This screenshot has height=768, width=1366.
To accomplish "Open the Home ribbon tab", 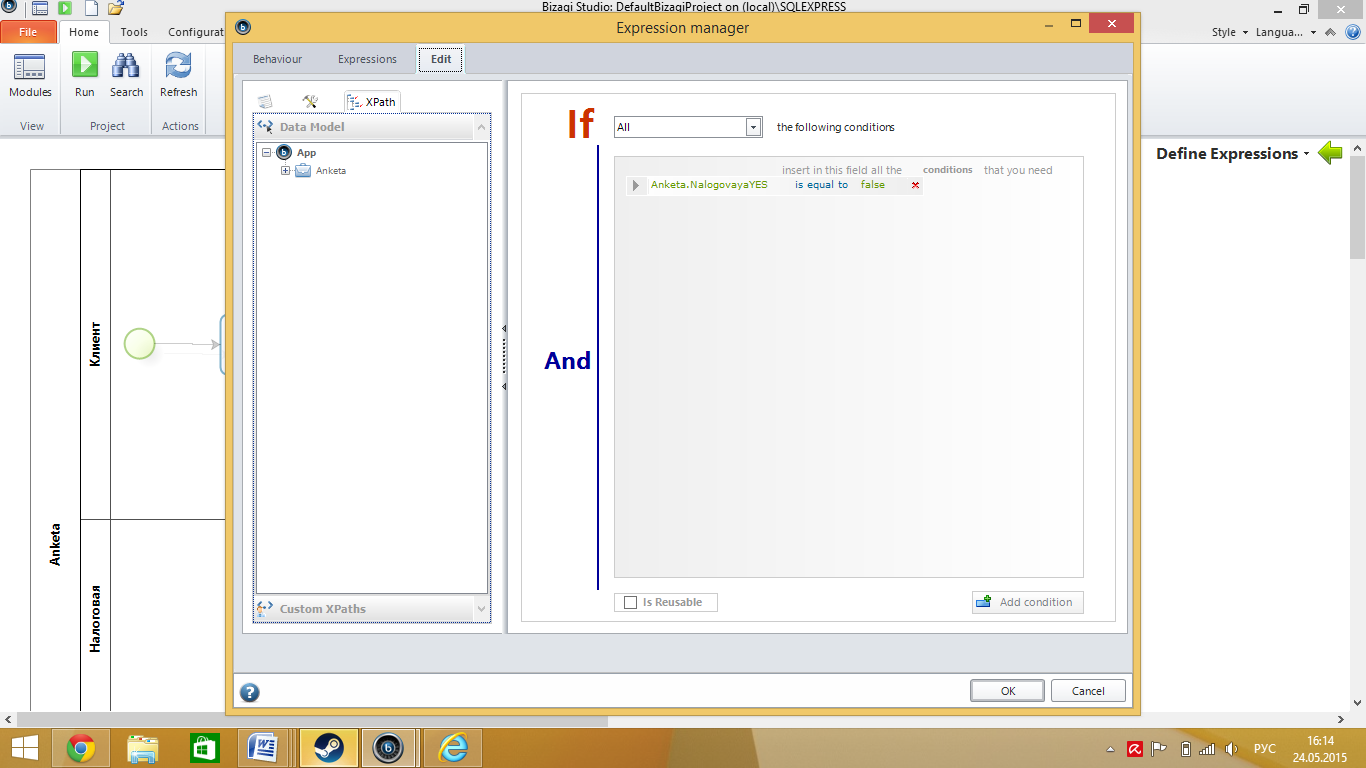I will 84,32.
